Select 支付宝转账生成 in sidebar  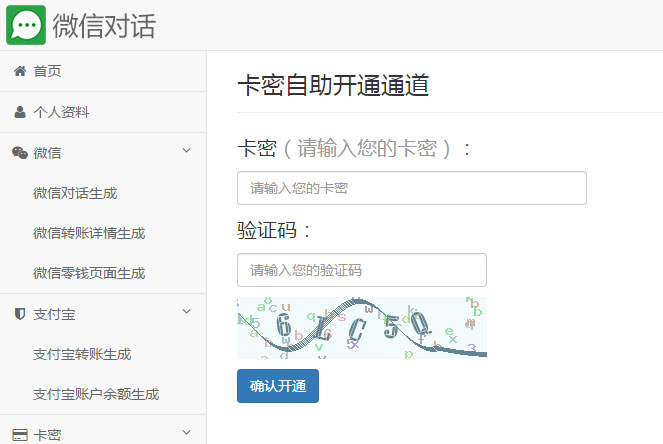click(x=82, y=354)
